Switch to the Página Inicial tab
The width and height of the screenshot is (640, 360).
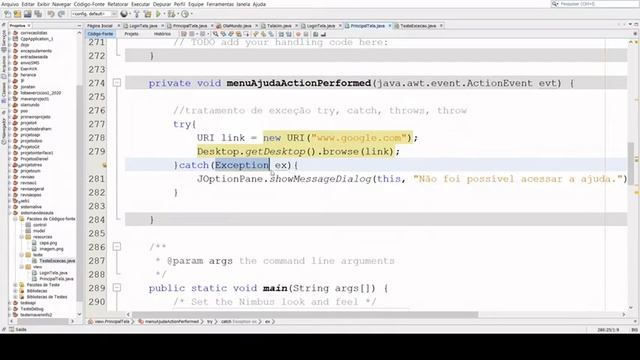coord(100,26)
